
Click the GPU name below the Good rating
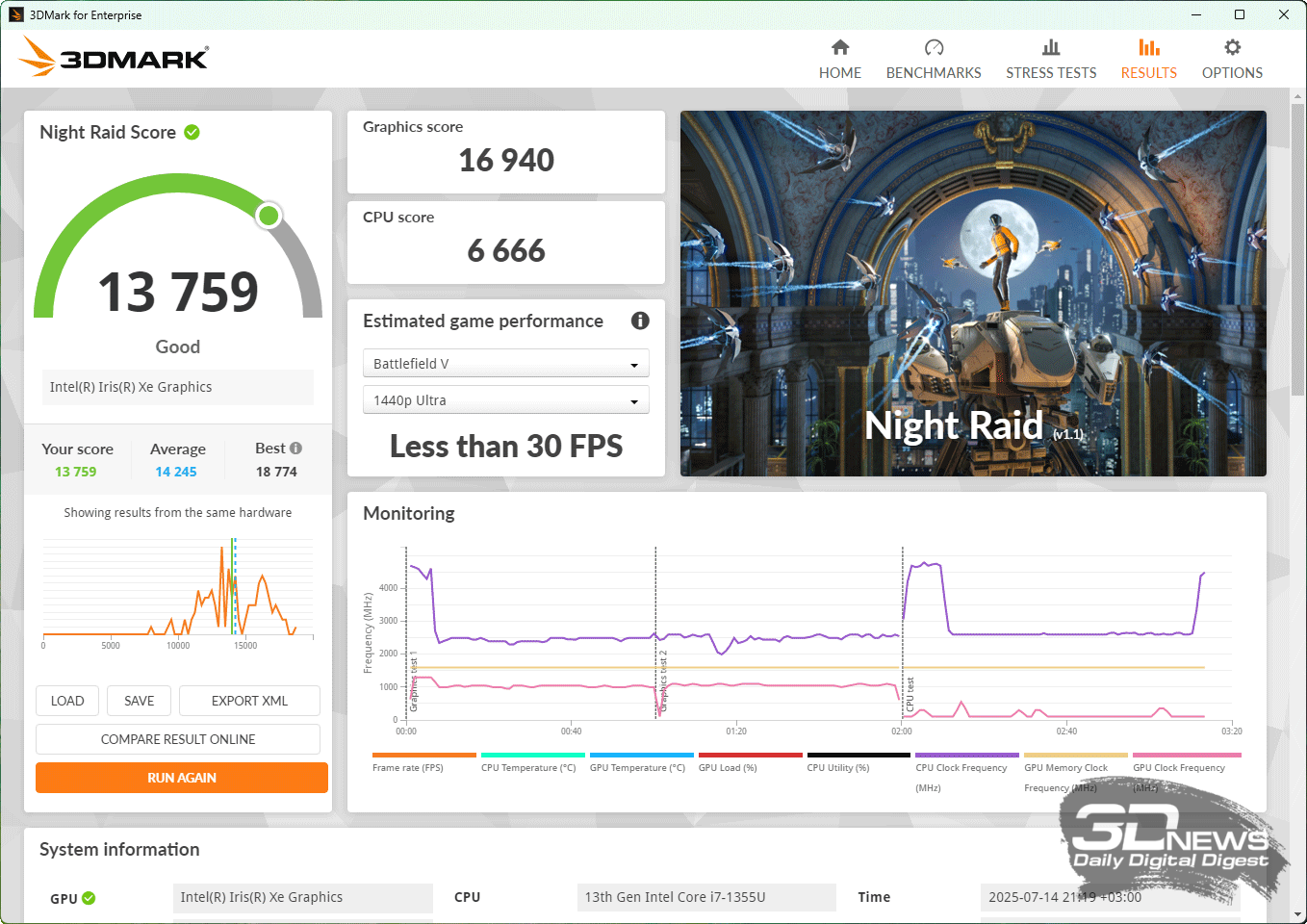(x=178, y=387)
